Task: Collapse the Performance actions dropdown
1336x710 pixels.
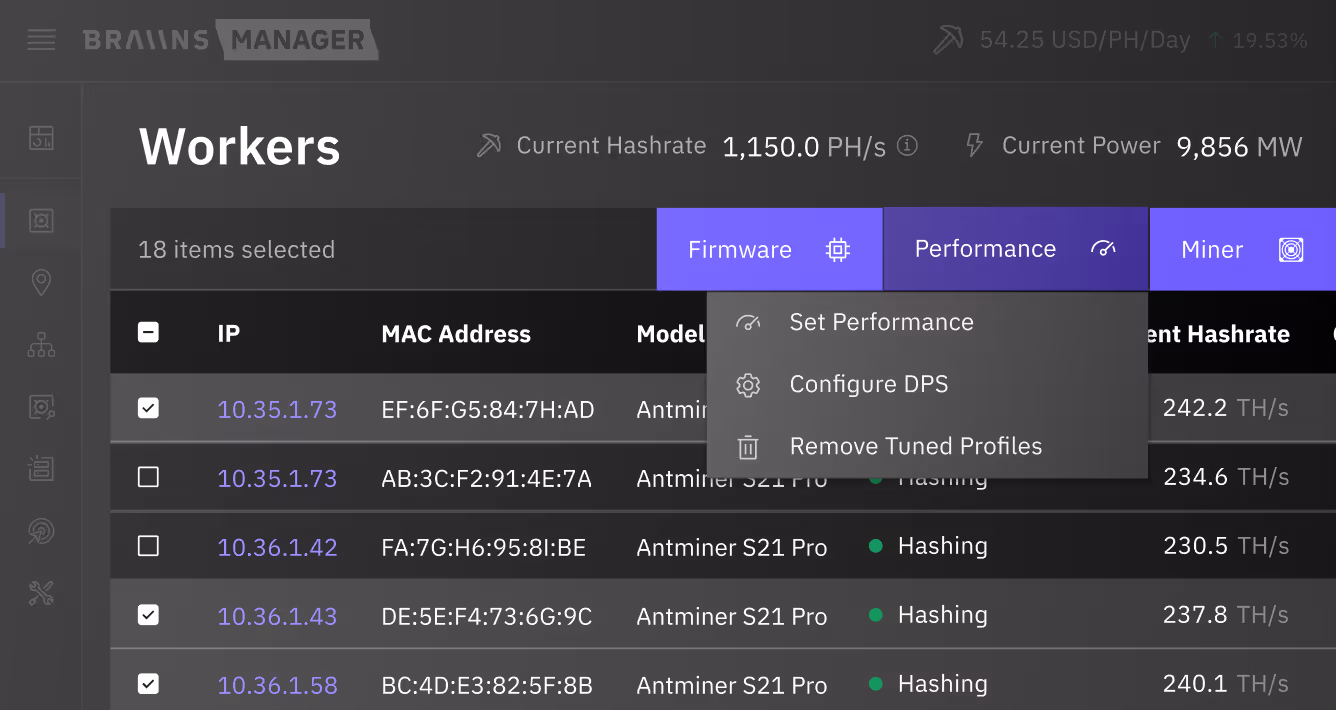Action: point(1016,249)
